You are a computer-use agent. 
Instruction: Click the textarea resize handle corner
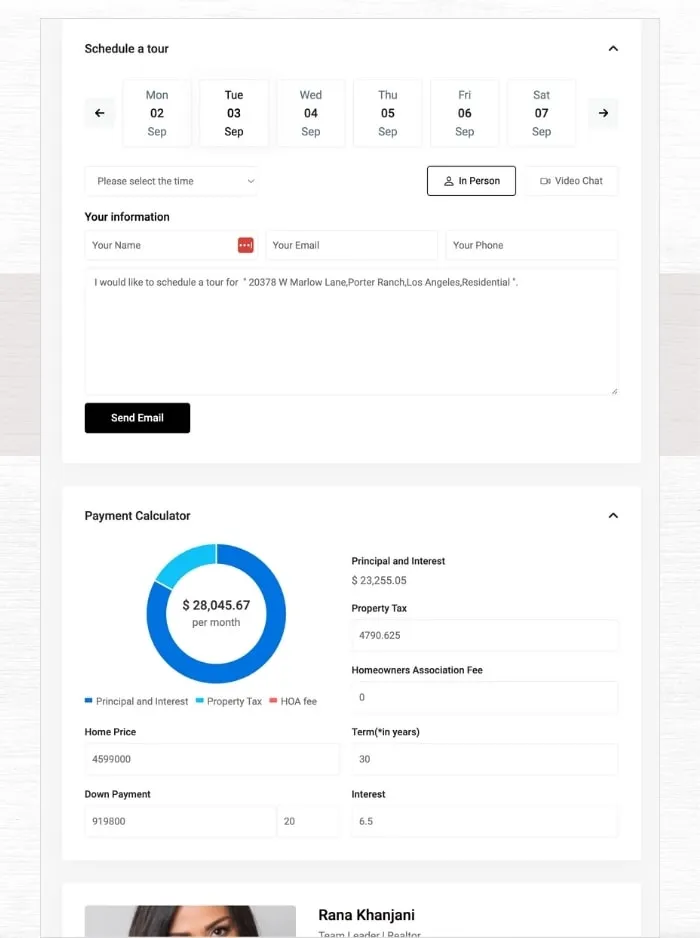tap(614, 391)
